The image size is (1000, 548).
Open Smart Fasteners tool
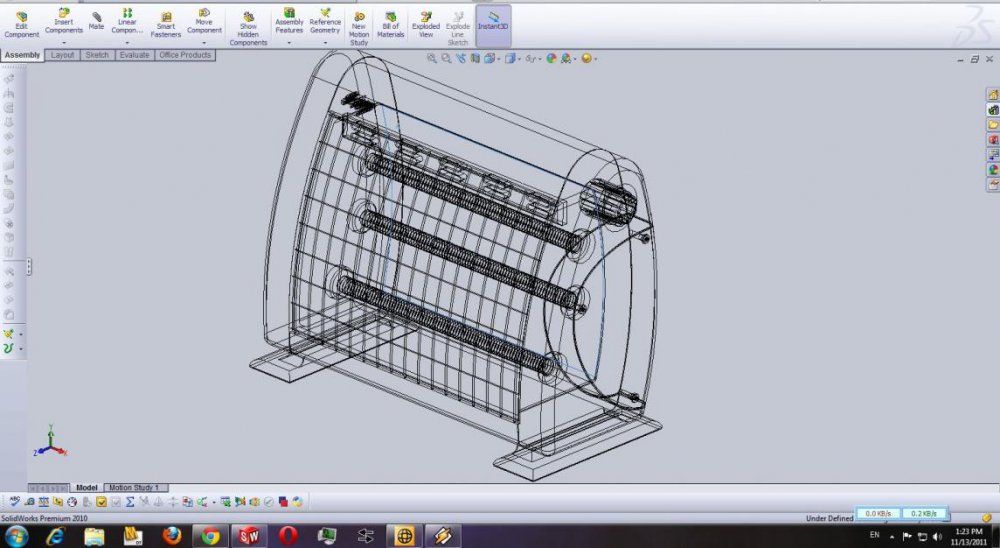(166, 26)
